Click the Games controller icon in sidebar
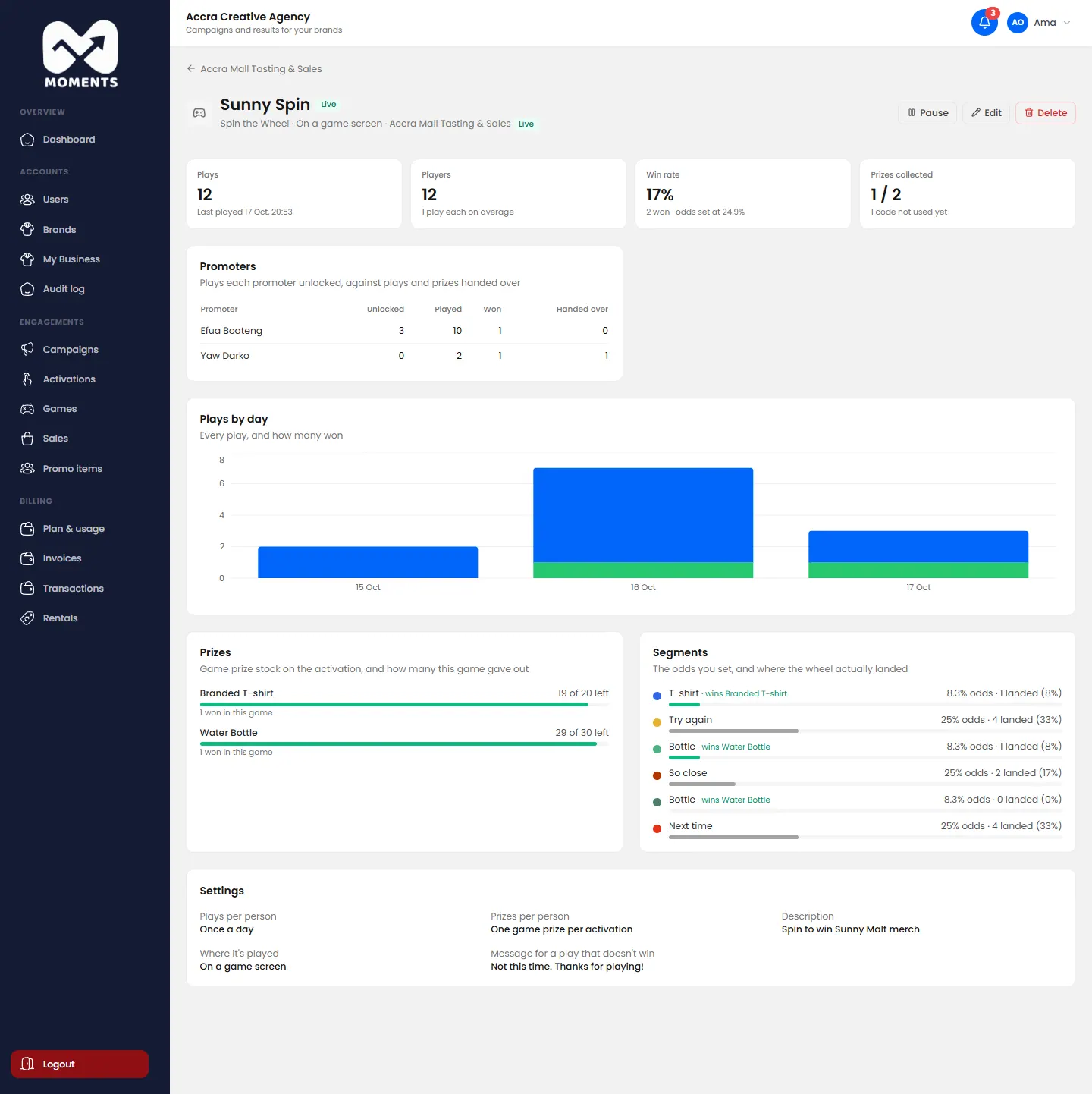This screenshot has height=1094, width=1092. 27,409
